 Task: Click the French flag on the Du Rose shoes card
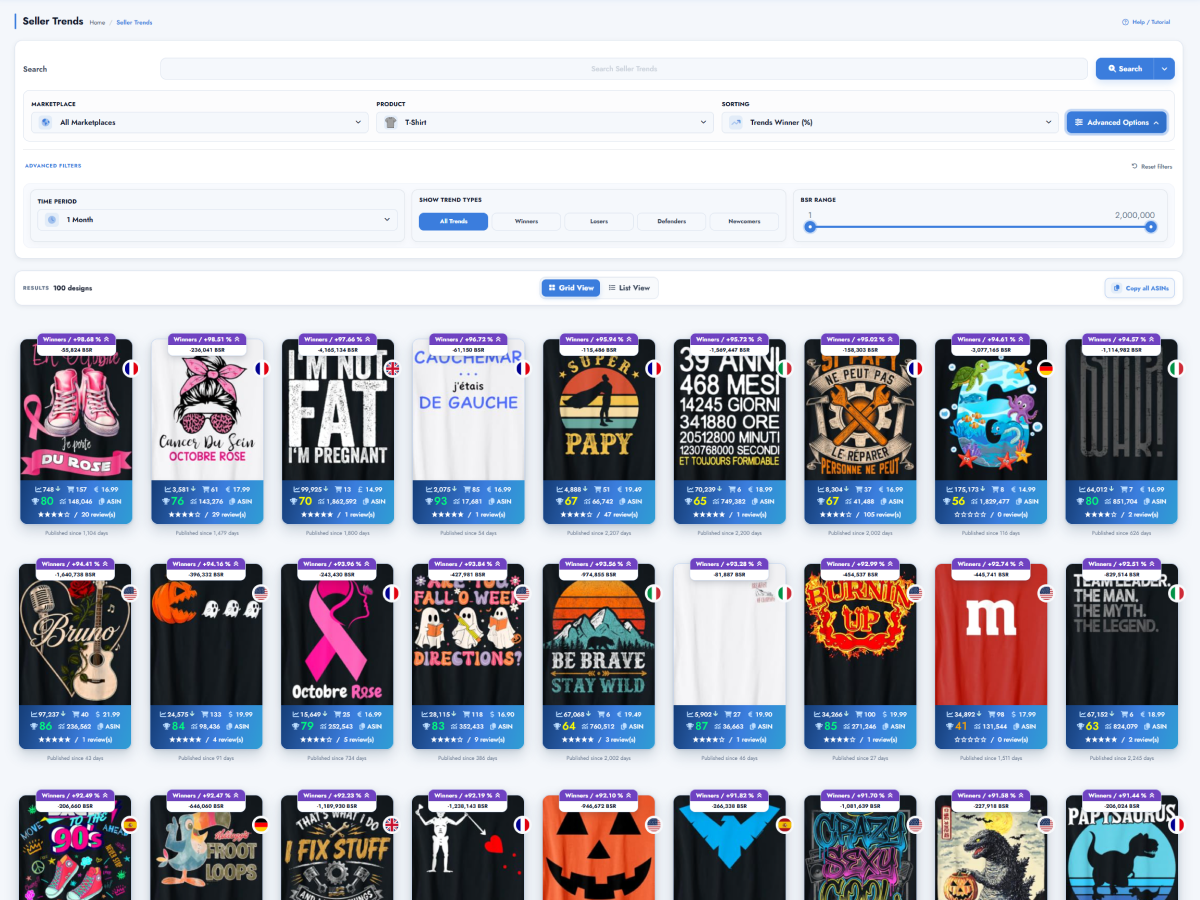132,368
